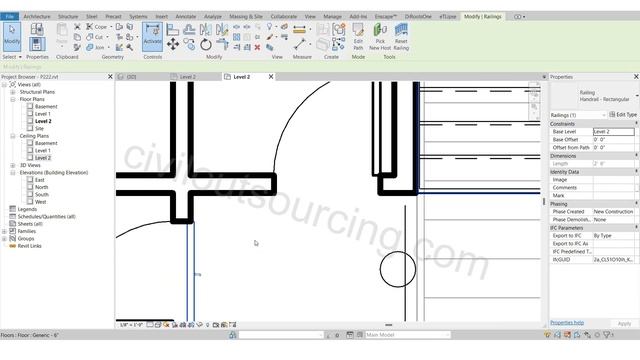Collapse the Floor Plans tree node
Screen dimensions: 640x360
tap(13, 100)
